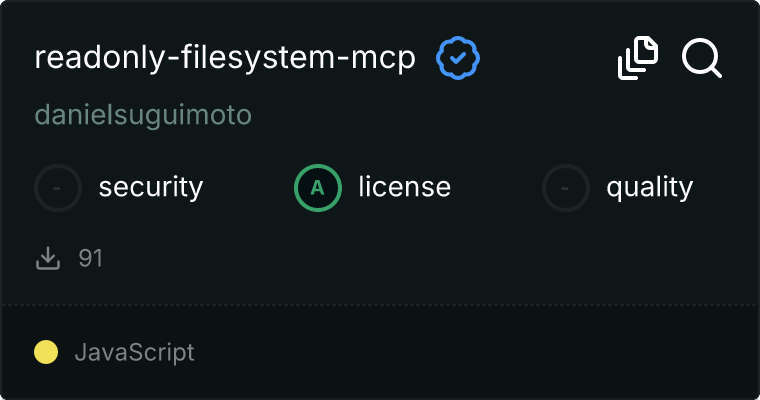Click the download count 91
This screenshot has height=400, width=760.
pyautogui.click(x=91, y=259)
